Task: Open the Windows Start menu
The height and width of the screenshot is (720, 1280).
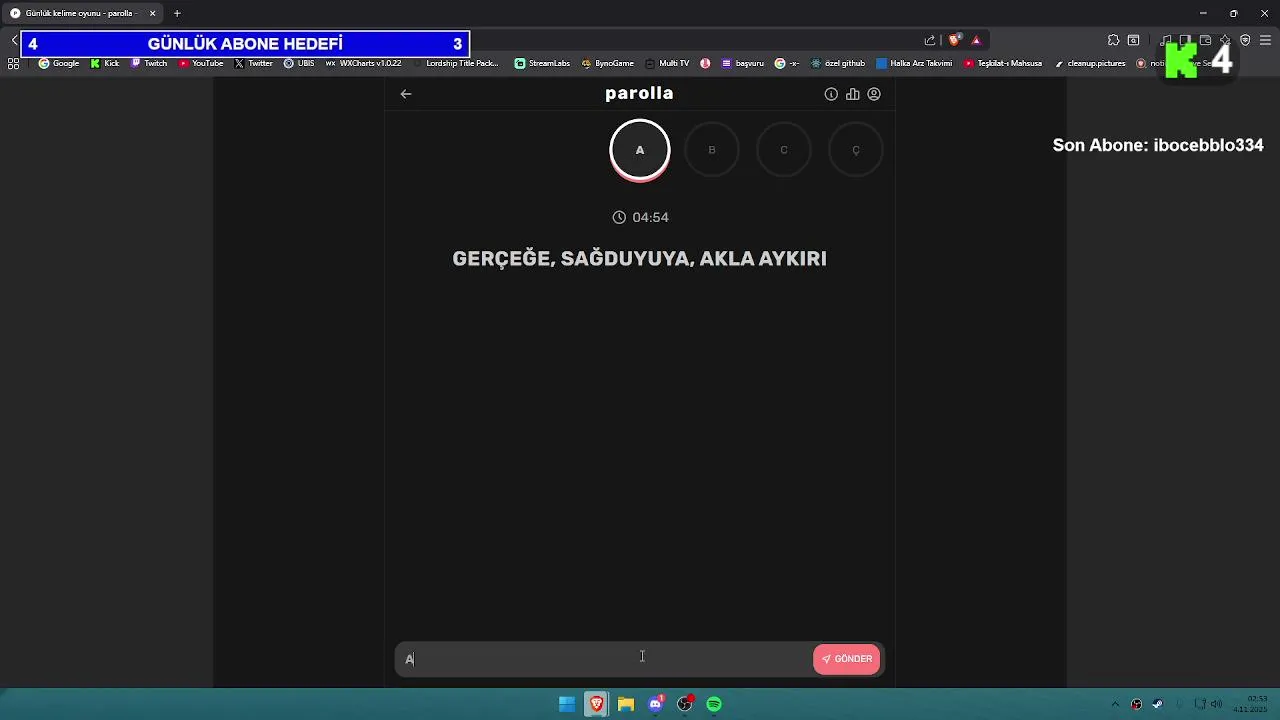Action: coord(567,704)
